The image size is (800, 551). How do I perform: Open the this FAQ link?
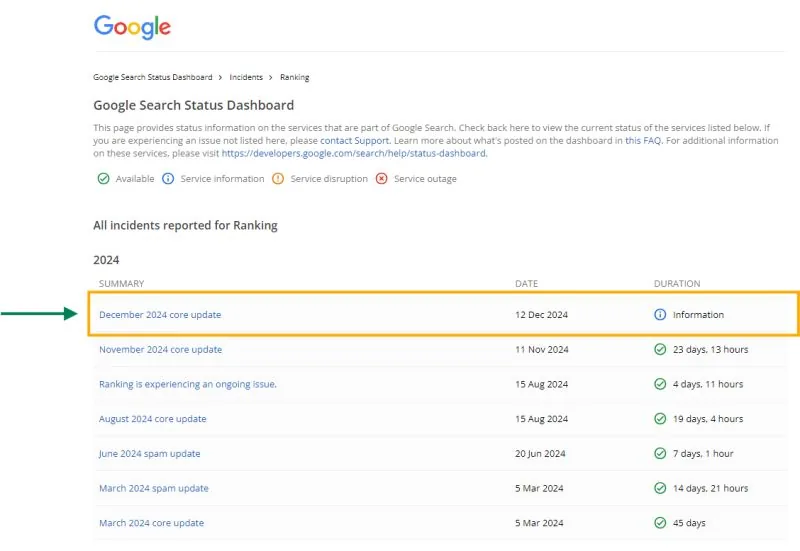(x=643, y=140)
